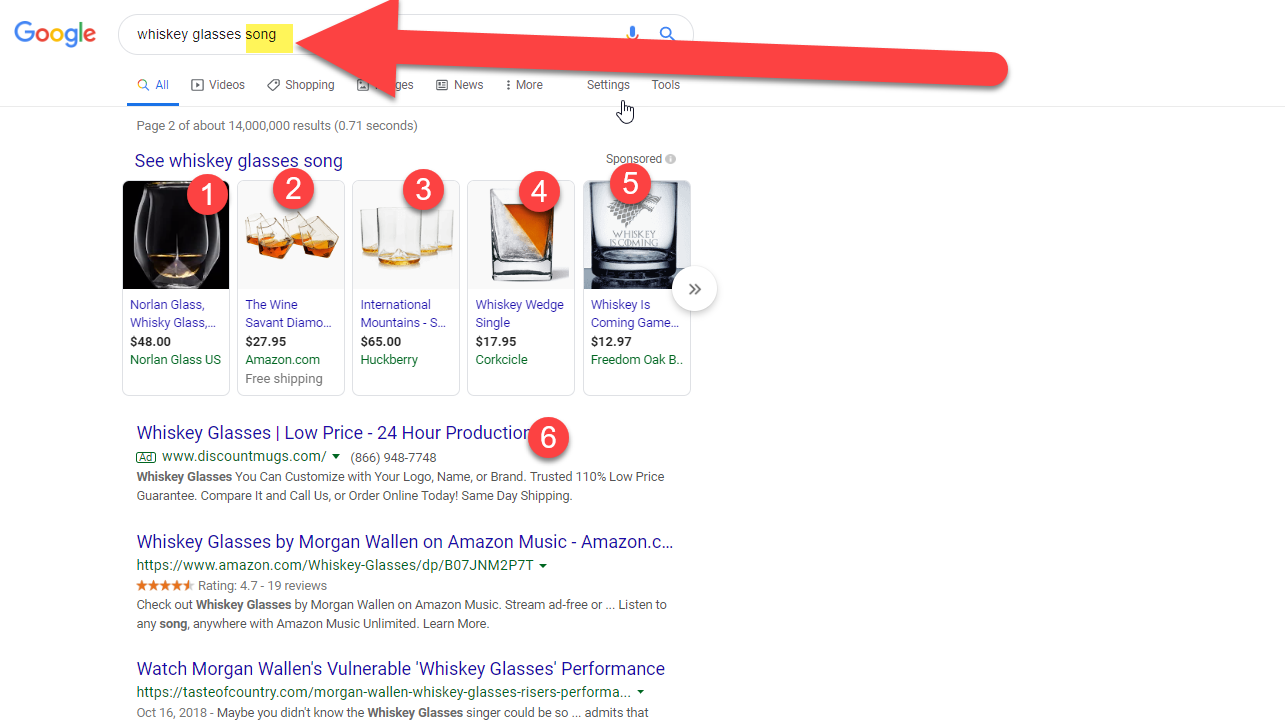Open the News results tab

[460, 85]
